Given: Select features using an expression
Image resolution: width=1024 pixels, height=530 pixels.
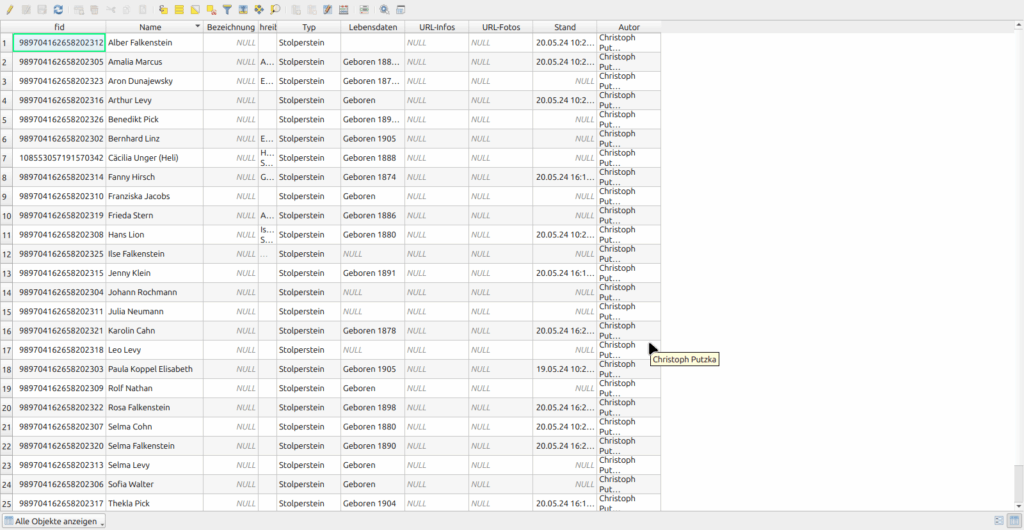Looking at the screenshot, I should (x=163, y=9).
